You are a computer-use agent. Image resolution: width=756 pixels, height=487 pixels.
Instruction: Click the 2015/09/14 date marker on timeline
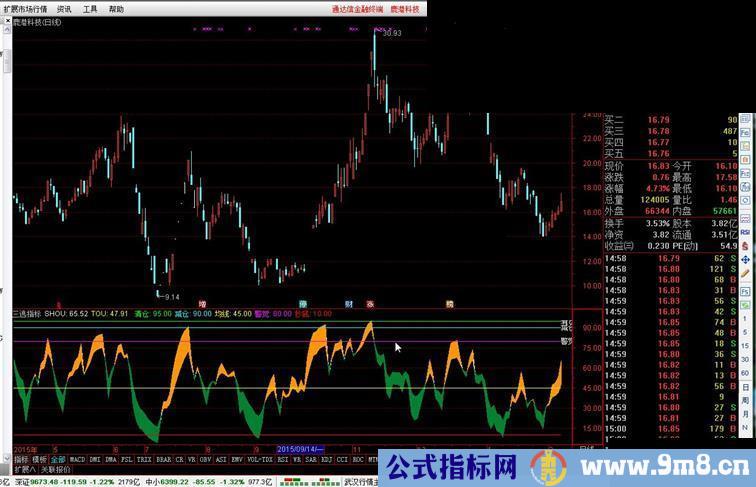299,449
